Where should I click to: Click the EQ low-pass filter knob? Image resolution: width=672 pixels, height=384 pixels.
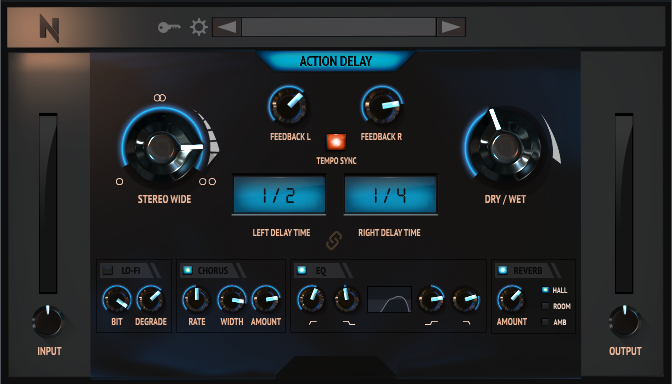[x=465, y=299]
